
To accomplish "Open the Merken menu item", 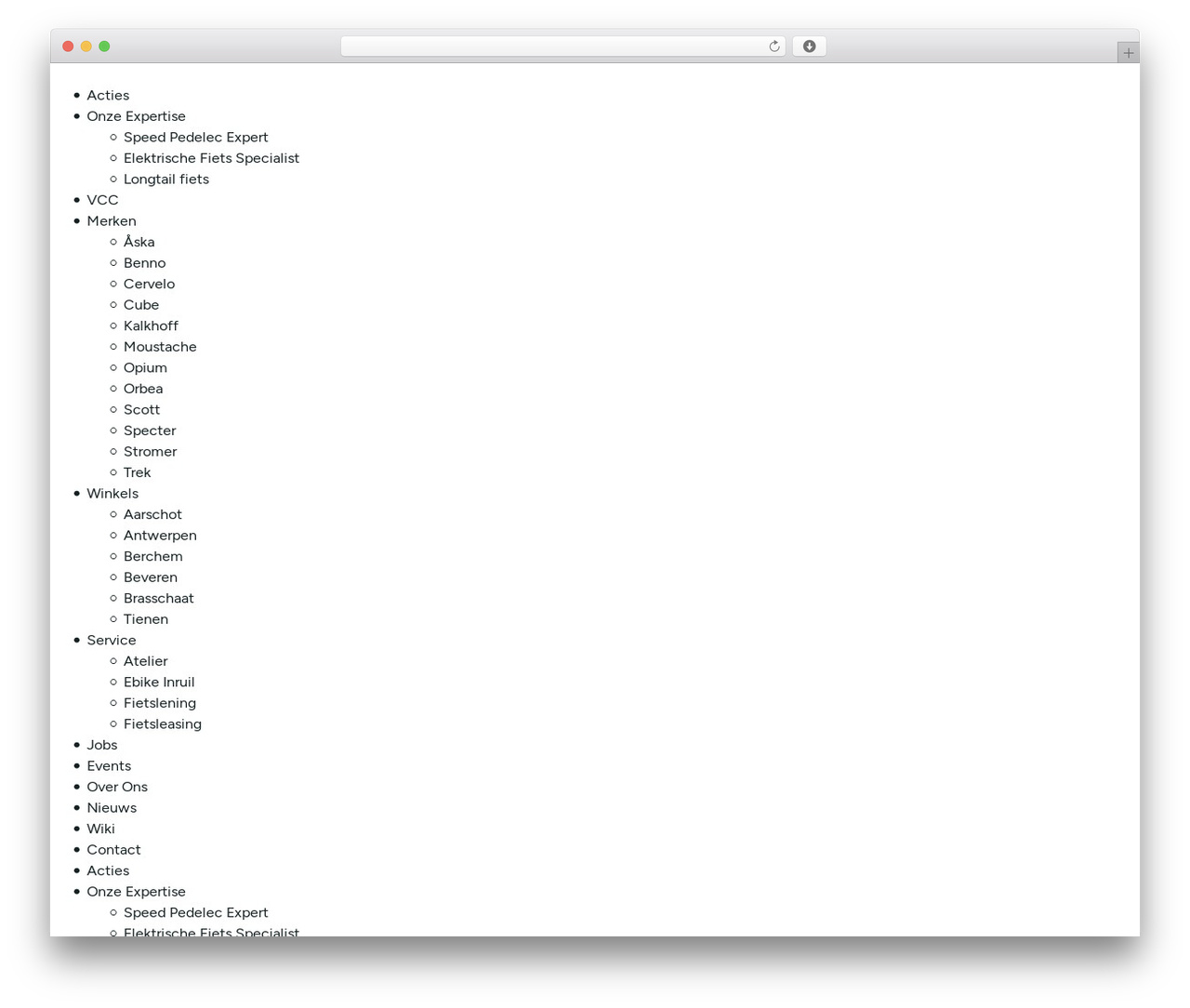I will pyautogui.click(x=112, y=220).
